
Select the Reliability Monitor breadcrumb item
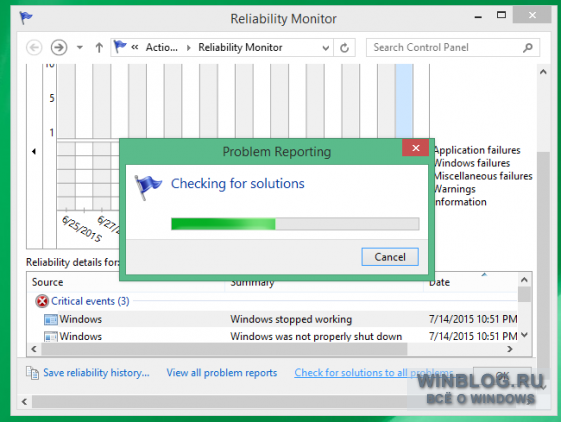coord(240,47)
